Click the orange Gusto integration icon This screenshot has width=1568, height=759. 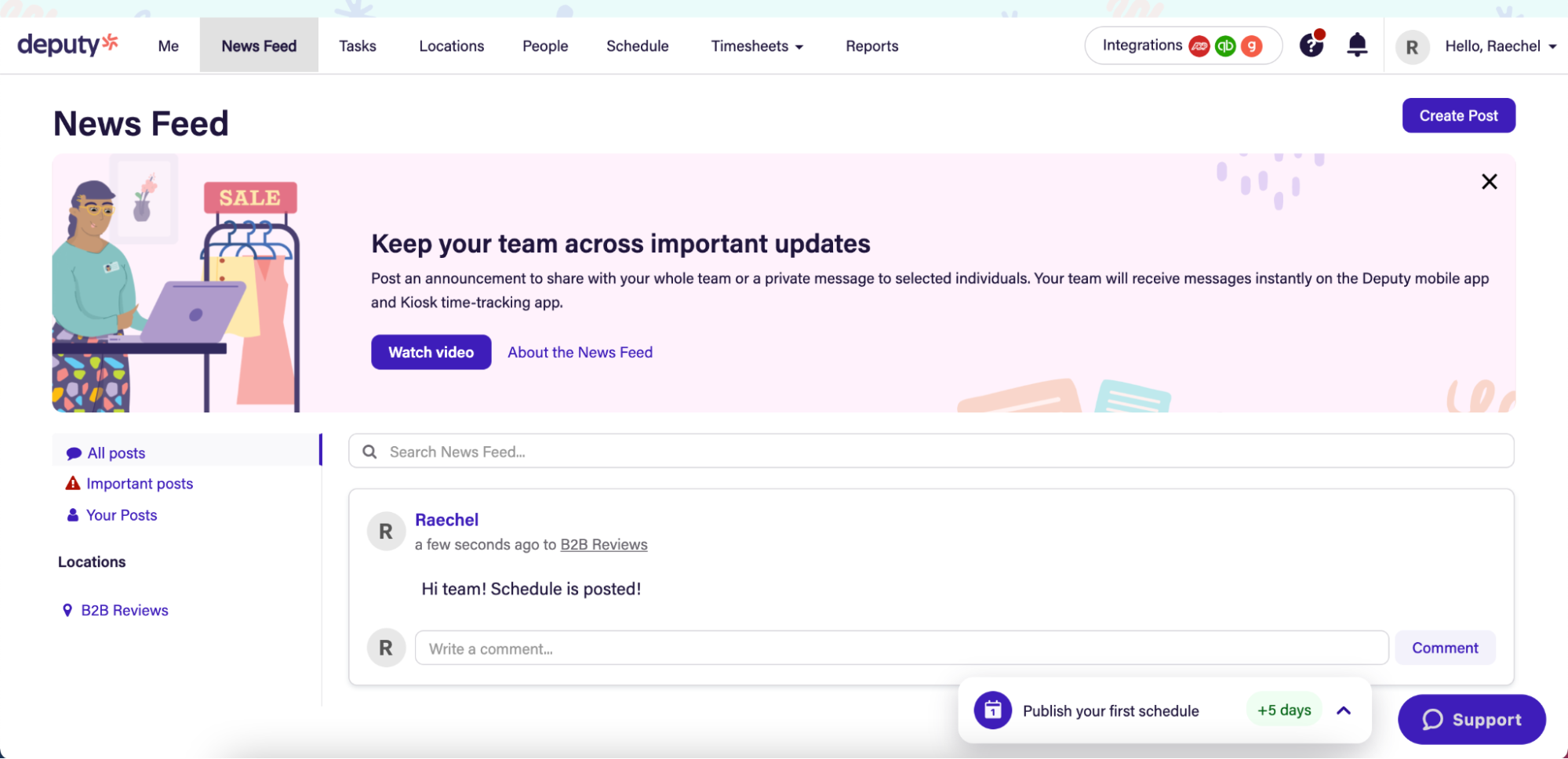1252,46
